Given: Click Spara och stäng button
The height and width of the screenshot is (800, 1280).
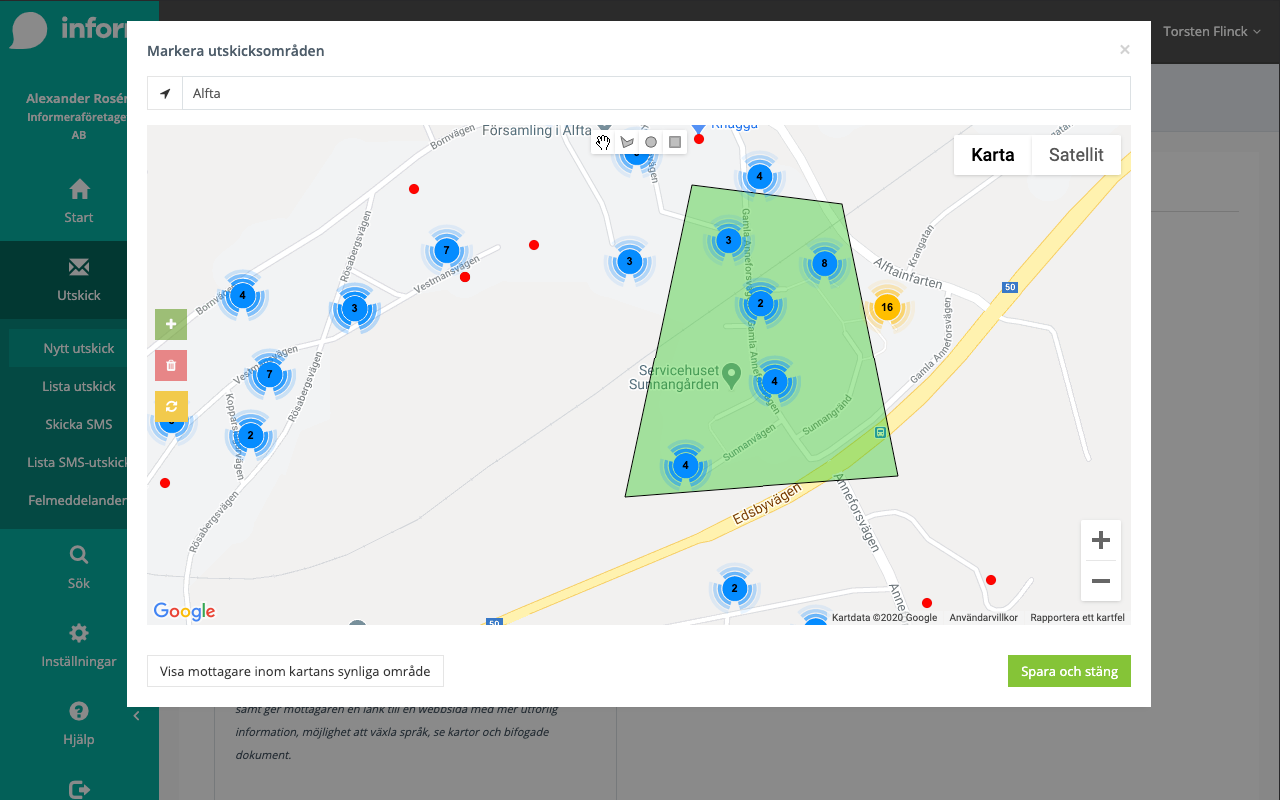Looking at the screenshot, I should pos(1069,671).
